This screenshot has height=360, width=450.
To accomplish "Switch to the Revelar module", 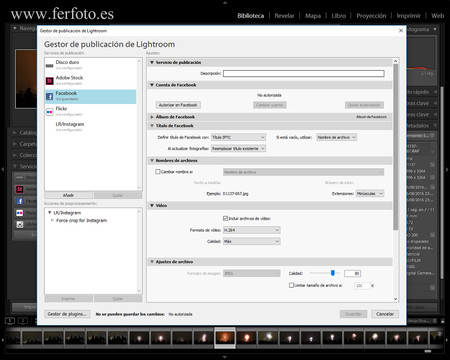I will (284, 16).
